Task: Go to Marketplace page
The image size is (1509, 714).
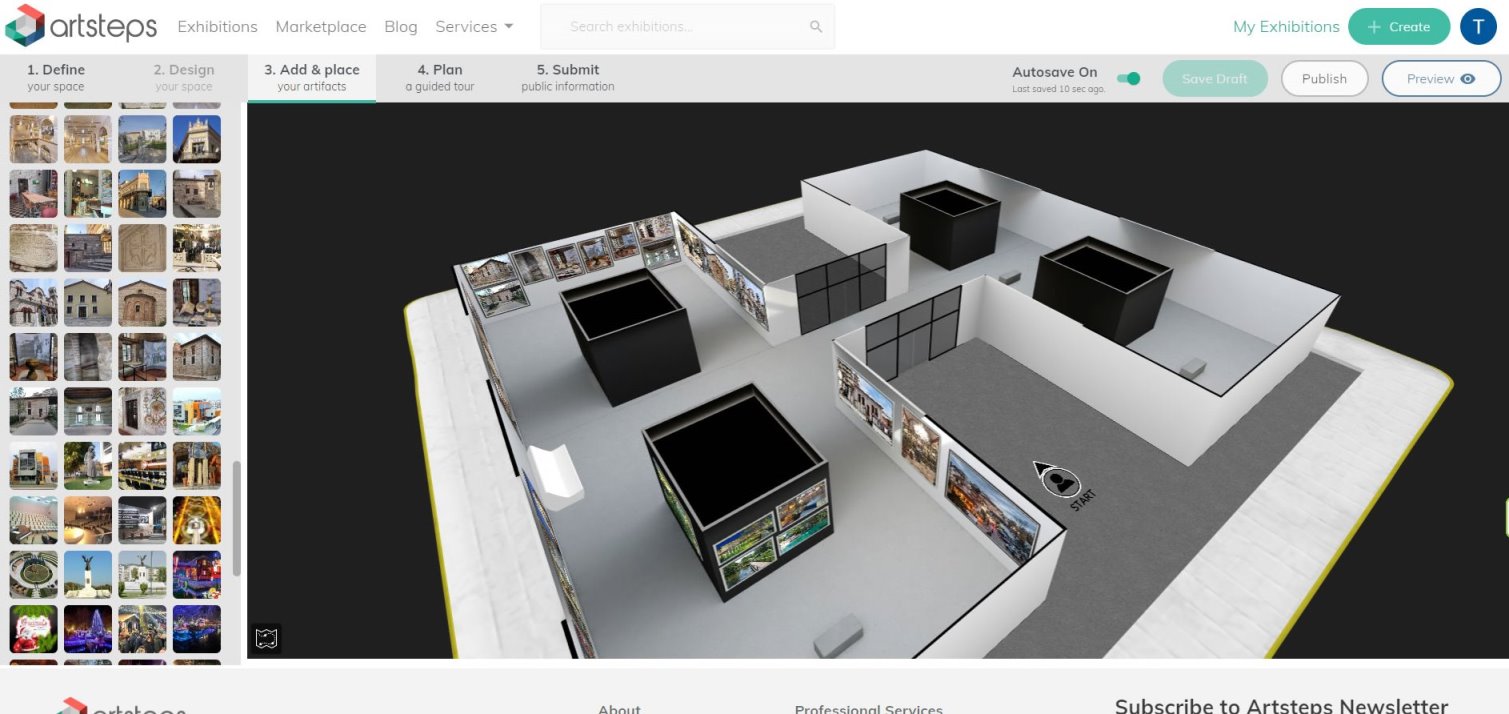Action: click(321, 27)
